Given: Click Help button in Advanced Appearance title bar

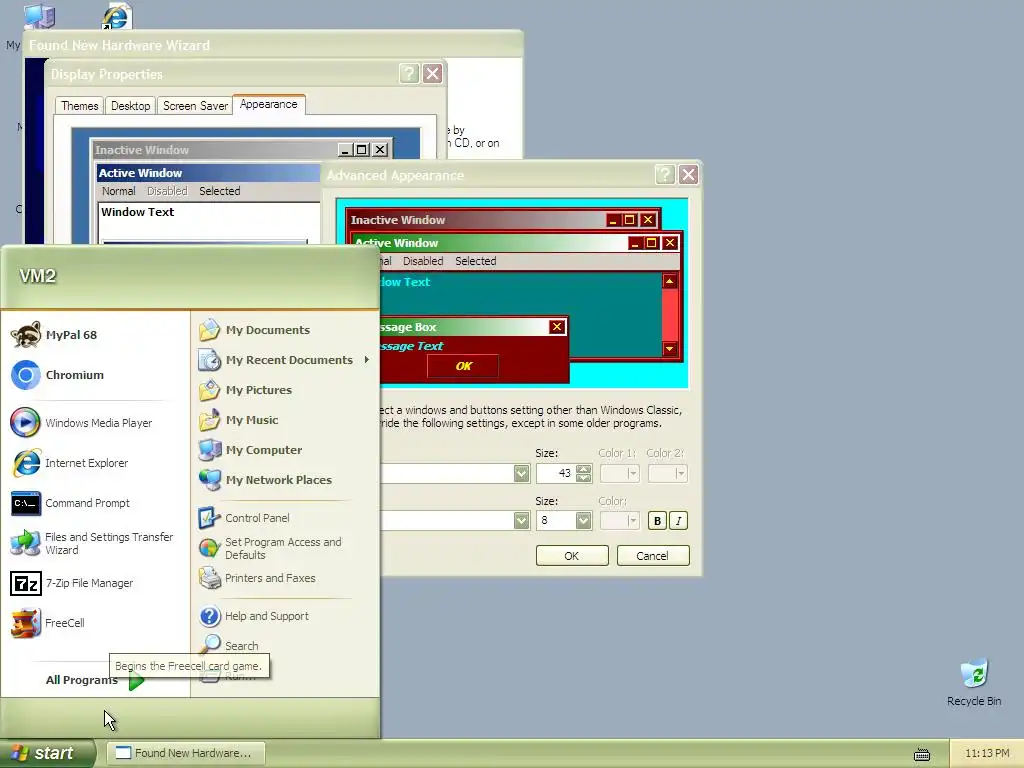Looking at the screenshot, I should pyautogui.click(x=664, y=174).
